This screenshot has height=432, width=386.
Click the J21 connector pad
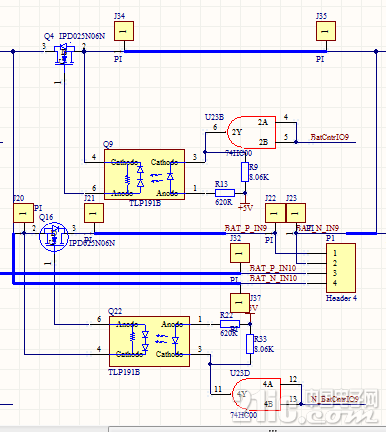tap(94, 213)
